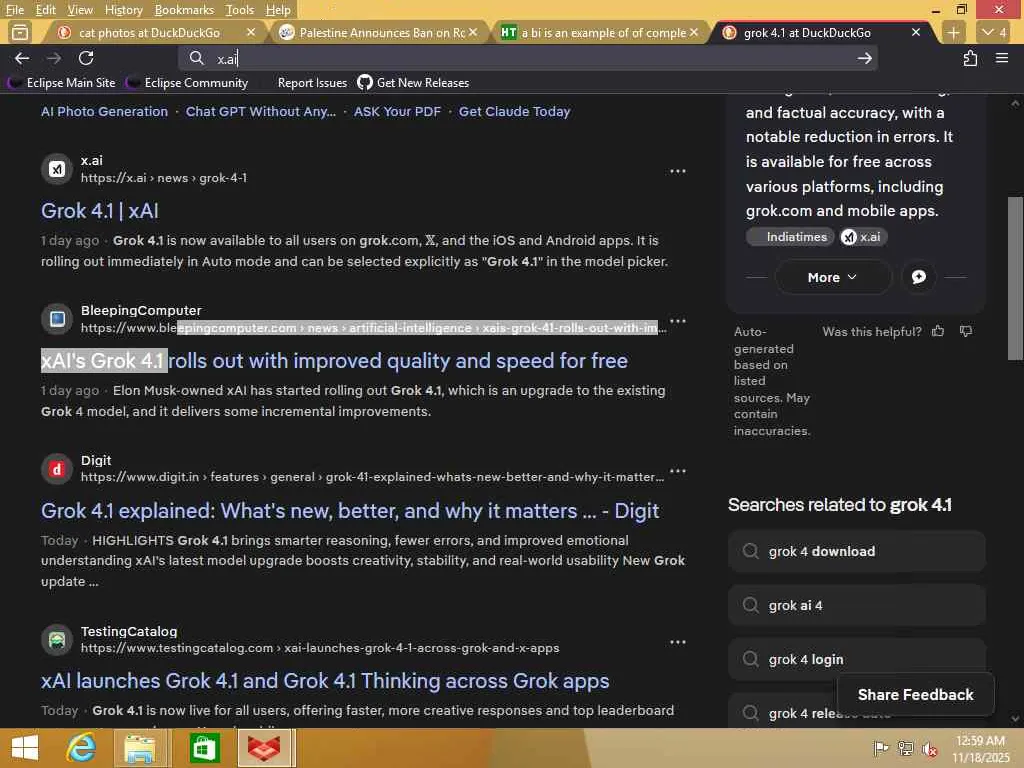Click the volume icon in system tray

[930, 748]
